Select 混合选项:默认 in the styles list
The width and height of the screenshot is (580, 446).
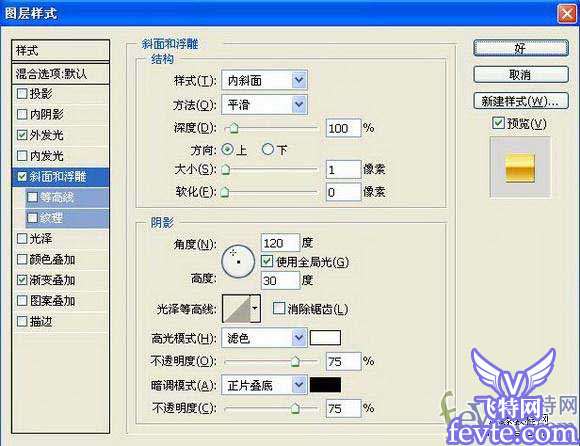tap(61, 74)
